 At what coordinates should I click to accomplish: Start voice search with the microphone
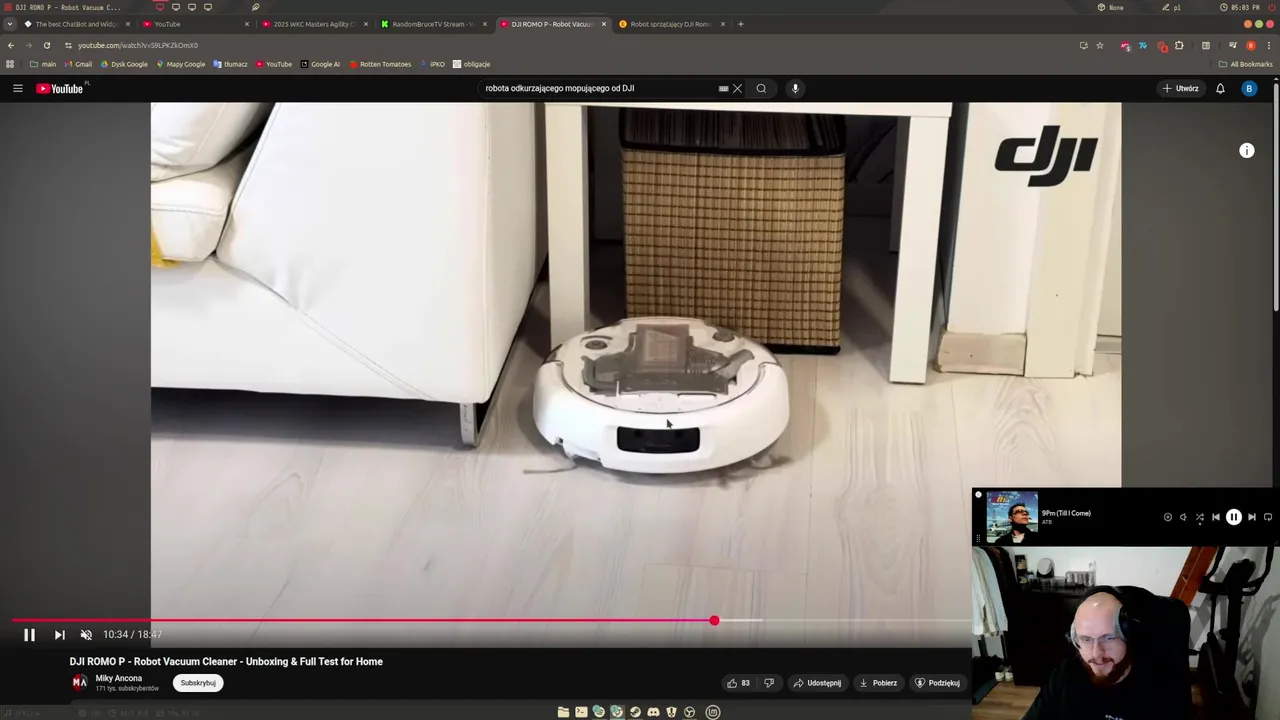click(x=795, y=88)
